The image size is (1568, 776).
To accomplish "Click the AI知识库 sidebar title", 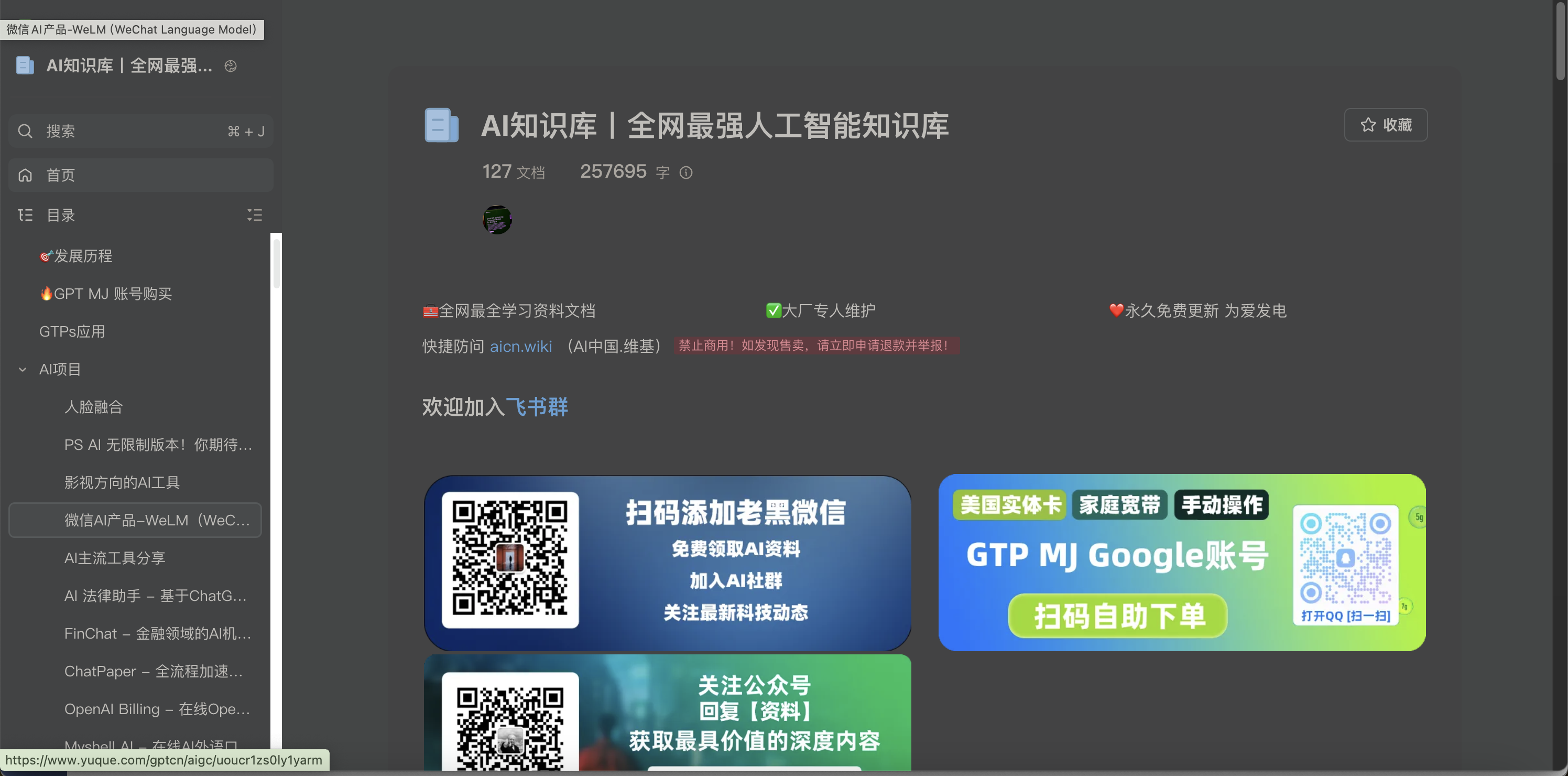I will [x=129, y=66].
